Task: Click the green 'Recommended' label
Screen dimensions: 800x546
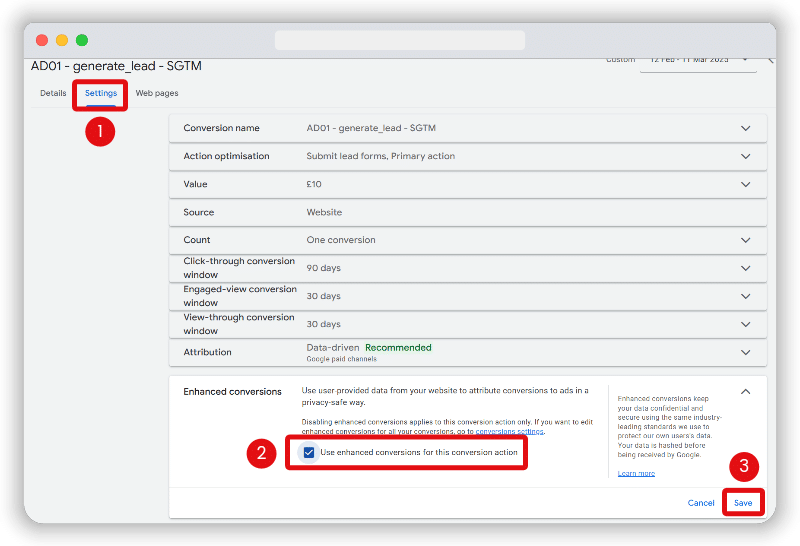Action: pyautogui.click(x=398, y=348)
